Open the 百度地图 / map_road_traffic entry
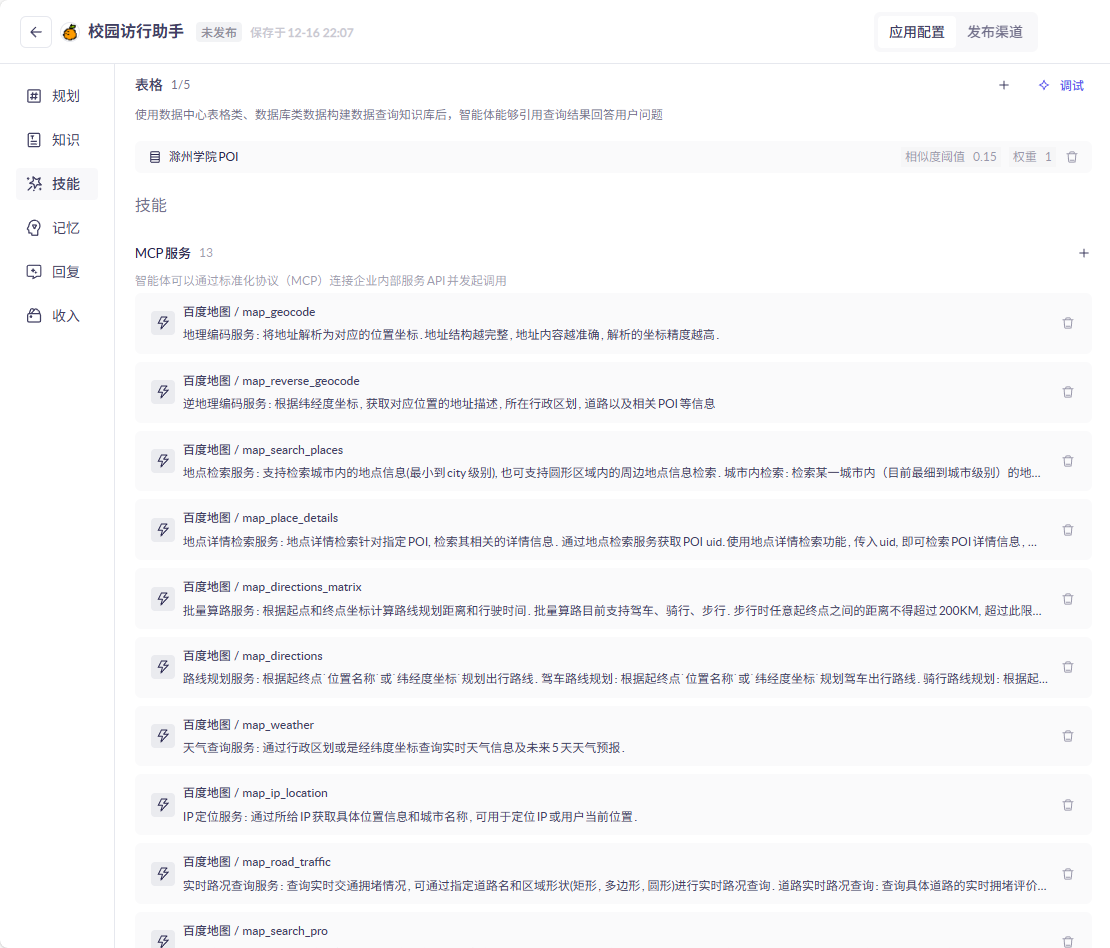The image size is (1110, 948). [613, 874]
